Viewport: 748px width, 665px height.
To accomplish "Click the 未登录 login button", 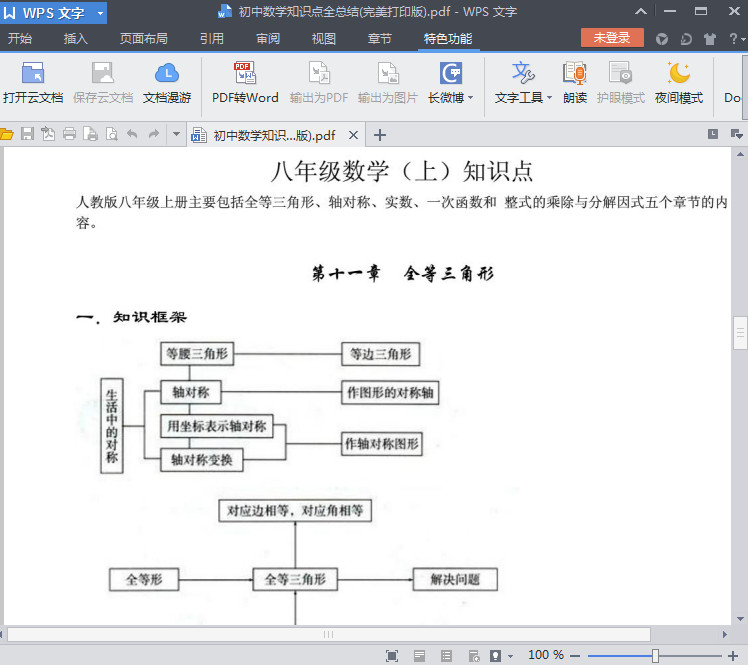I will (x=612, y=38).
